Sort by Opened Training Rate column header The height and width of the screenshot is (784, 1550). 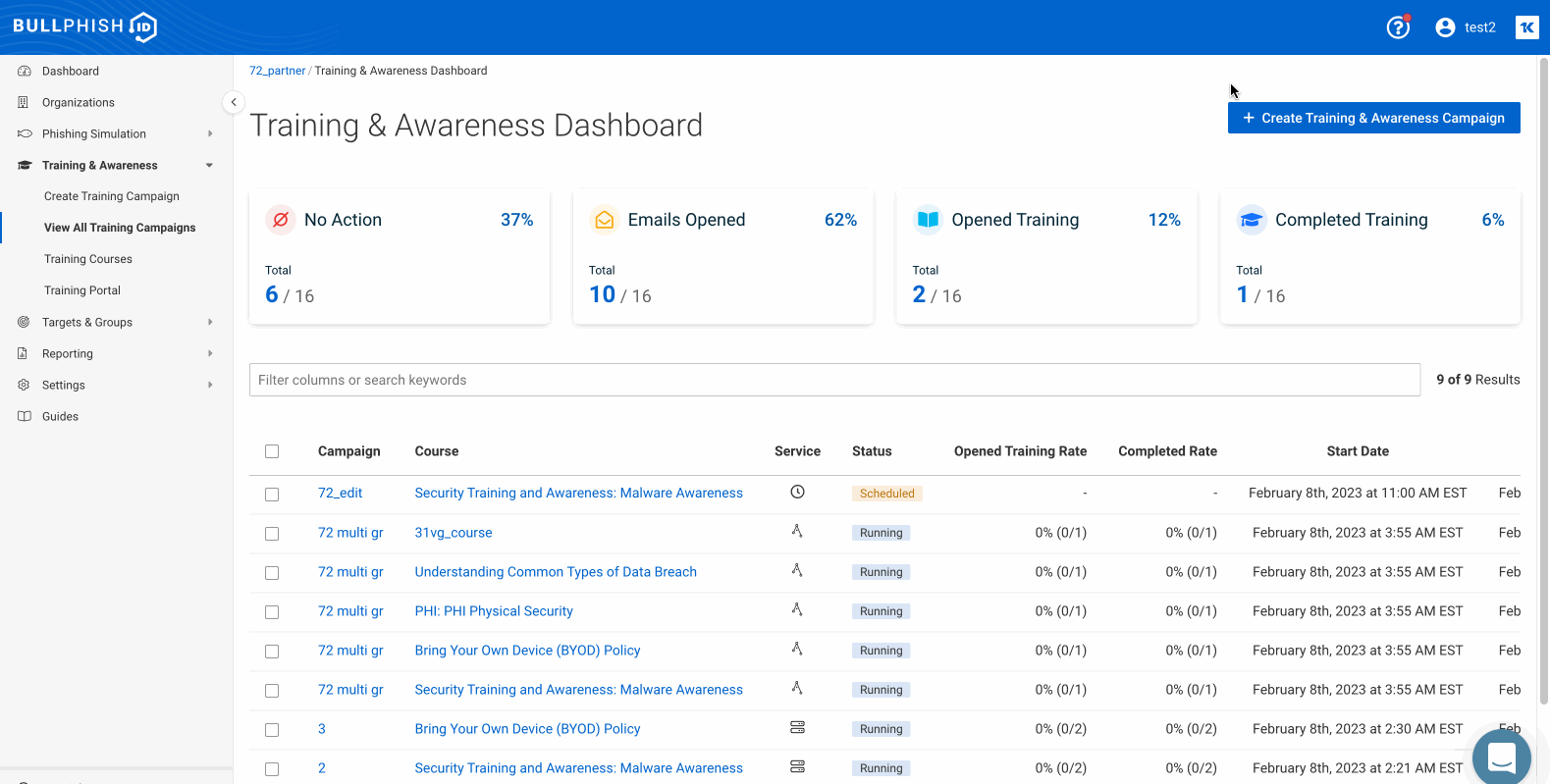pos(1020,451)
